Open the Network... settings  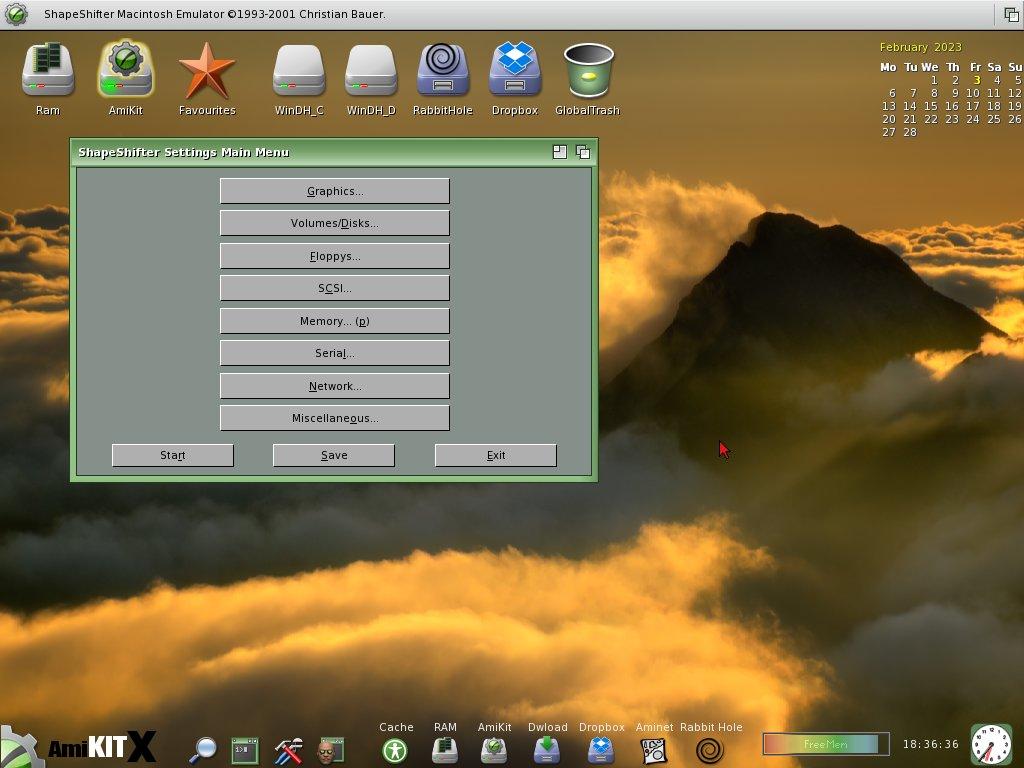click(x=335, y=386)
